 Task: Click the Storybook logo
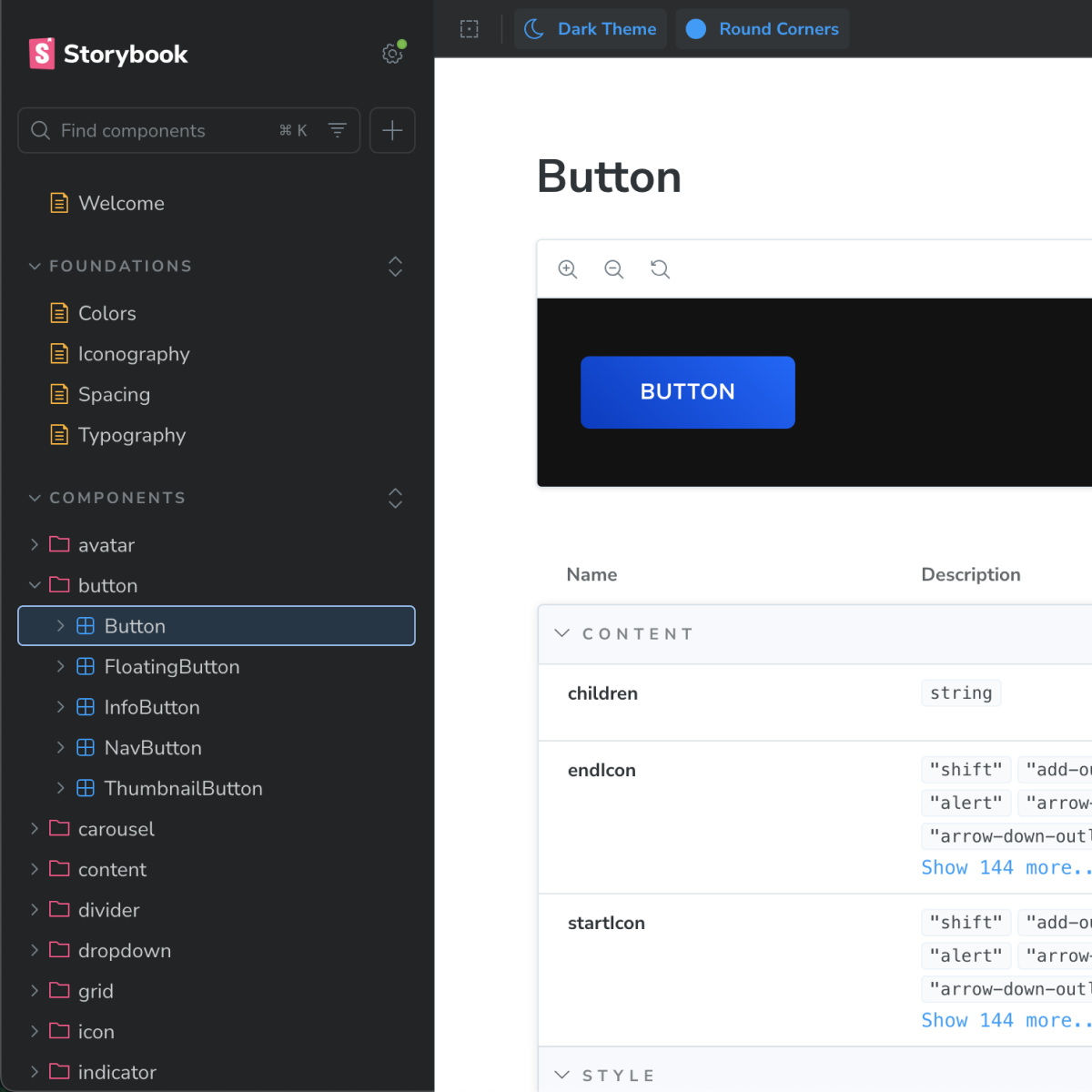point(107,54)
